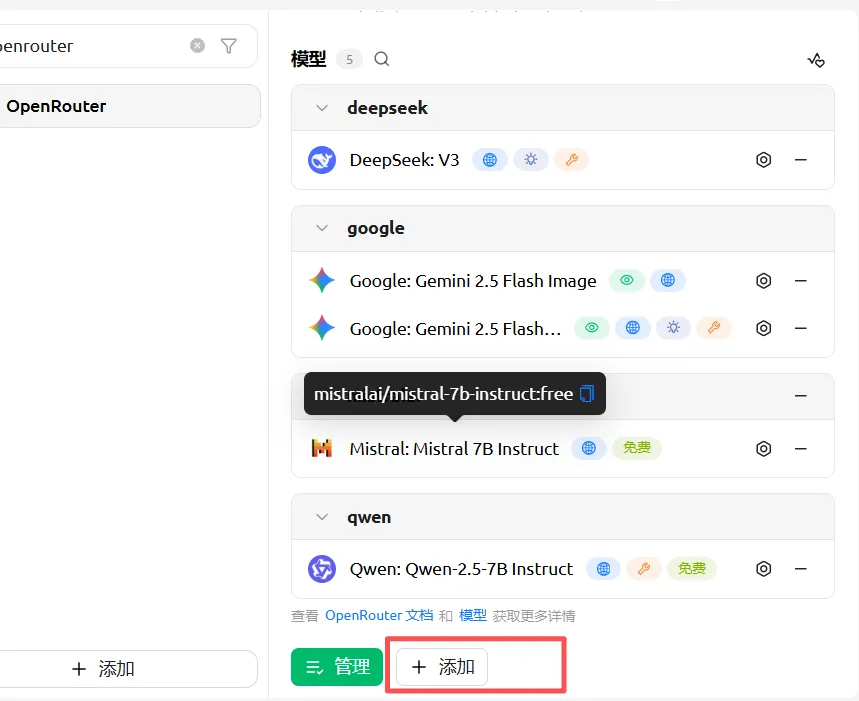Select the Mistral: Mistral 7B Instruct name
859x701 pixels.
454,449
